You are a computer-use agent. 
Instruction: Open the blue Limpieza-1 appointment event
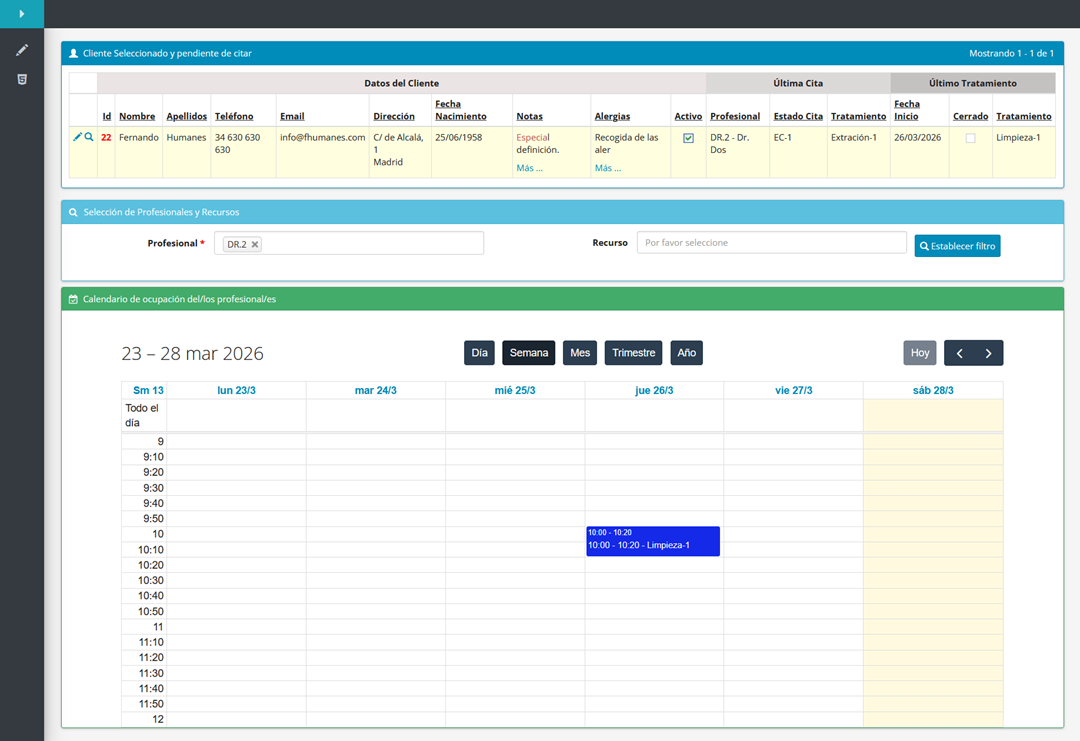click(x=652, y=545)
